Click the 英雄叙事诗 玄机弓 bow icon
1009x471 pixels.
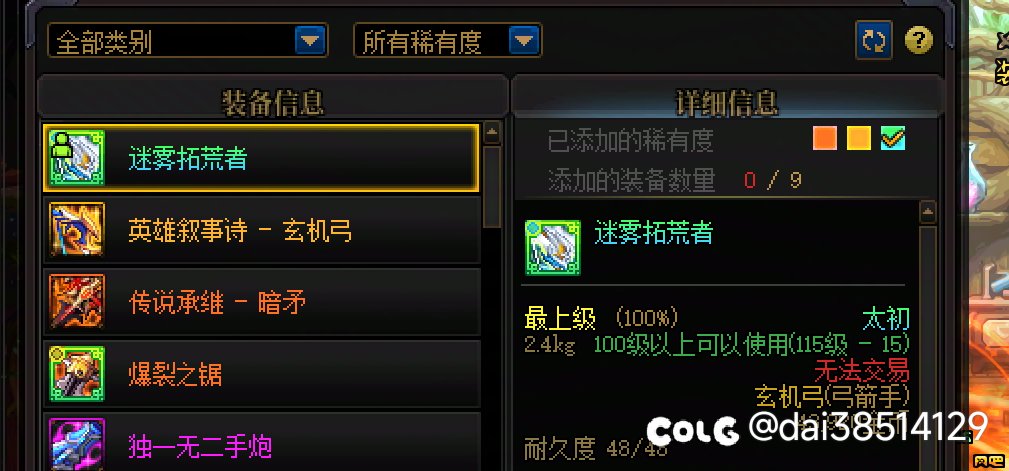(x=77, y=230)
